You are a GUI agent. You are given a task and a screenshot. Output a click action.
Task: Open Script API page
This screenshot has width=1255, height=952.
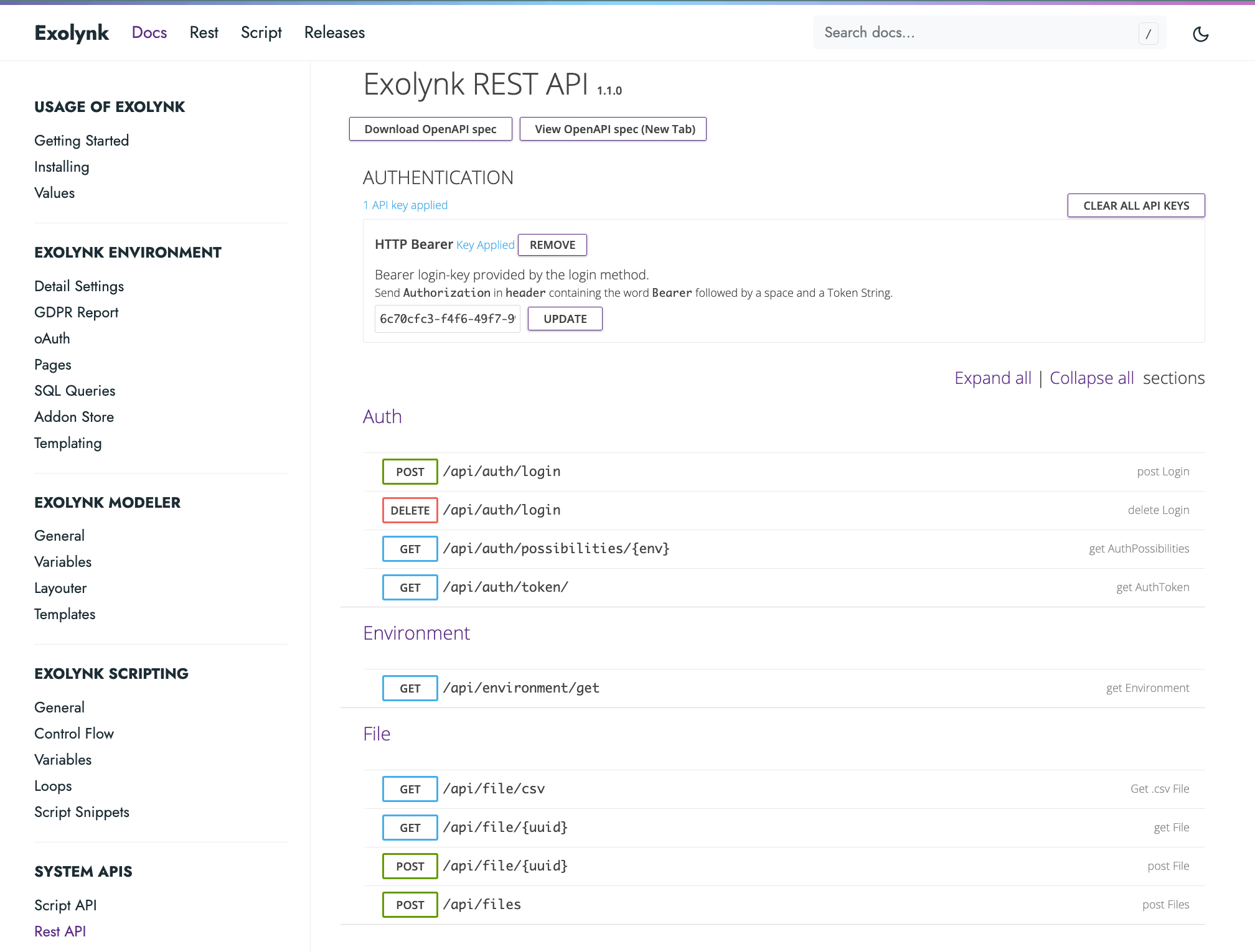[x=65, y=905]
